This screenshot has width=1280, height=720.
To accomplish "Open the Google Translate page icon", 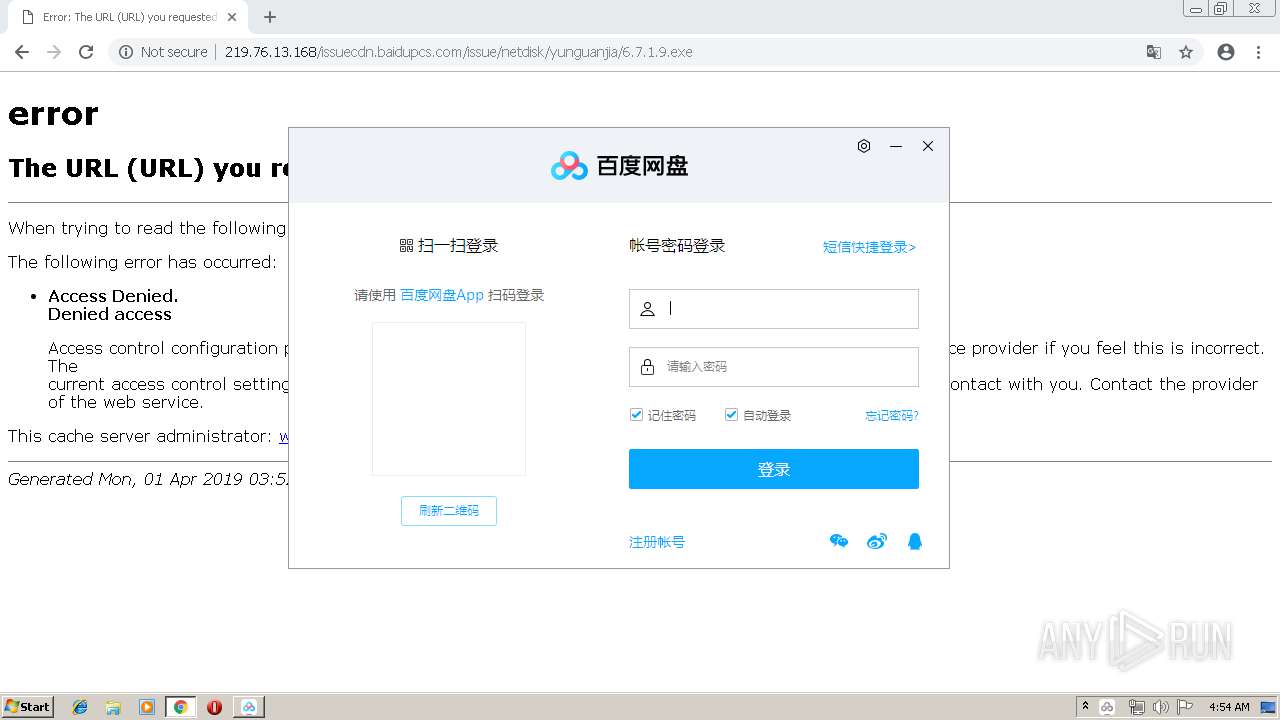I will [x=1154, y=52].
